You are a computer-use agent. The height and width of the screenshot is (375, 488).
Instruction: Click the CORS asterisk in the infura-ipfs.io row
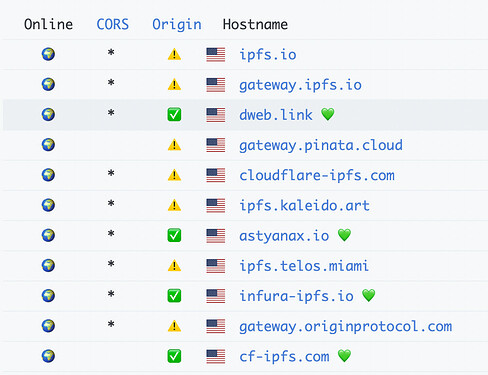[111, 294]
